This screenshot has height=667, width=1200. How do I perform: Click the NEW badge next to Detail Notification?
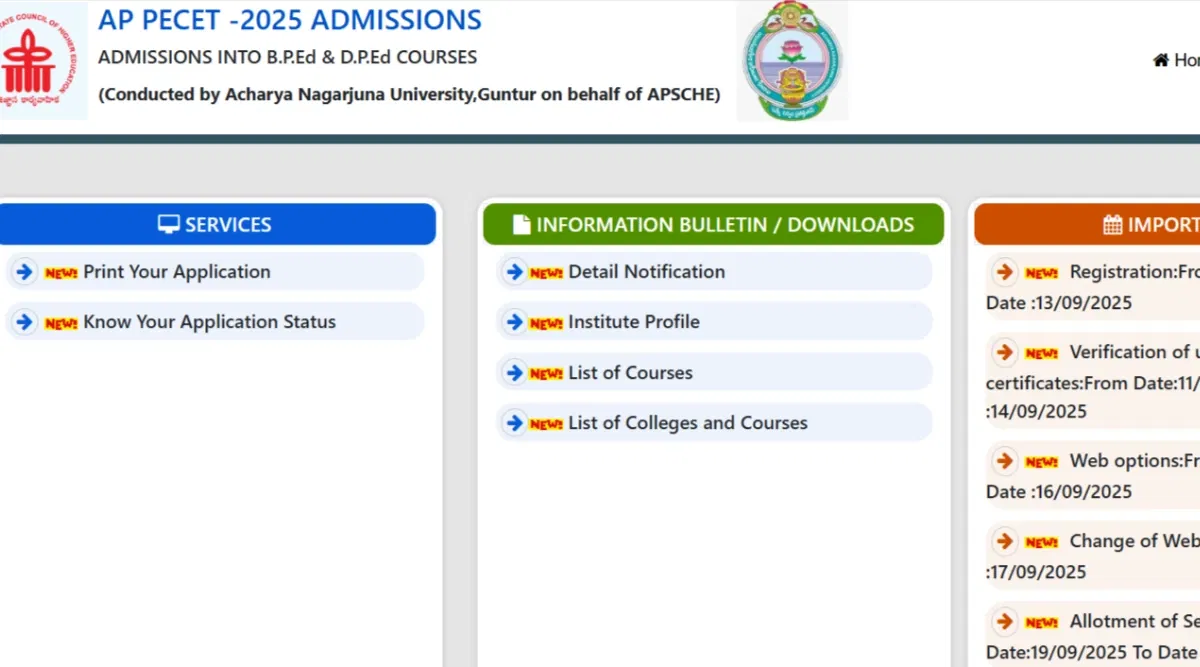coord(546,273)
